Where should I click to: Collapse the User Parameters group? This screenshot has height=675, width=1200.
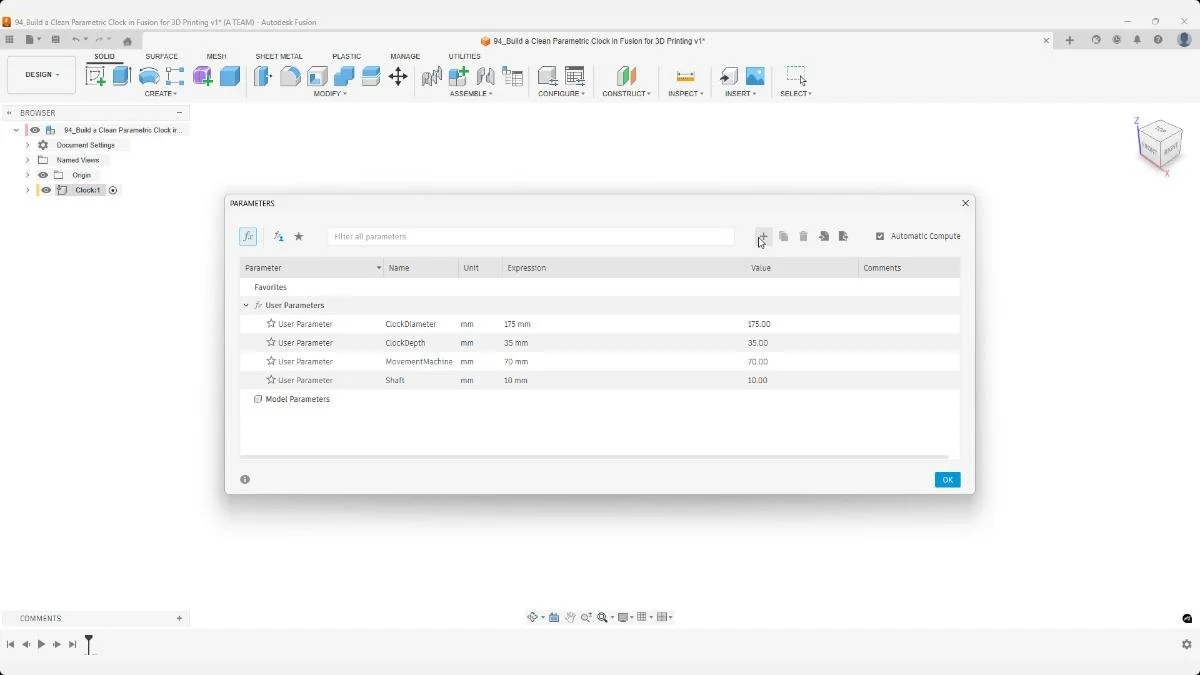[x=246, y=305]
